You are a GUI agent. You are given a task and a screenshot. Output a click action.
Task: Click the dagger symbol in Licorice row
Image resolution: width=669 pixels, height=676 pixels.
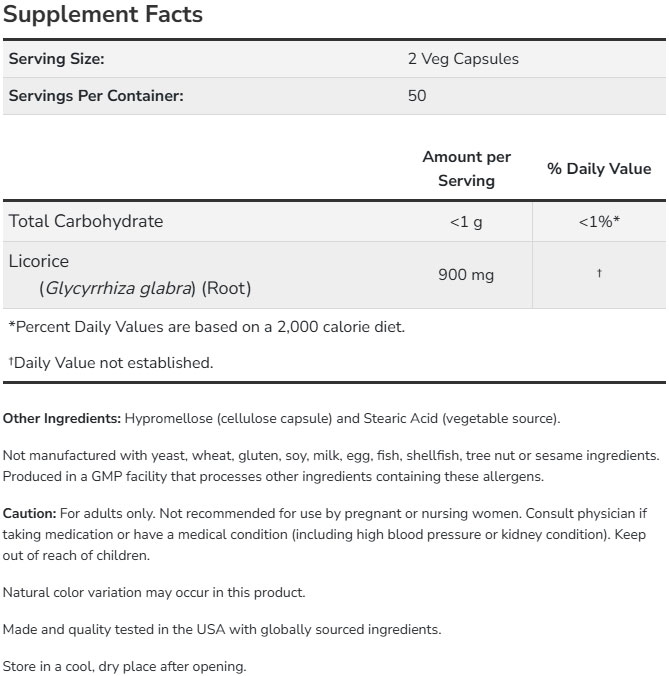pyautogui.click(x=599, y=274)
